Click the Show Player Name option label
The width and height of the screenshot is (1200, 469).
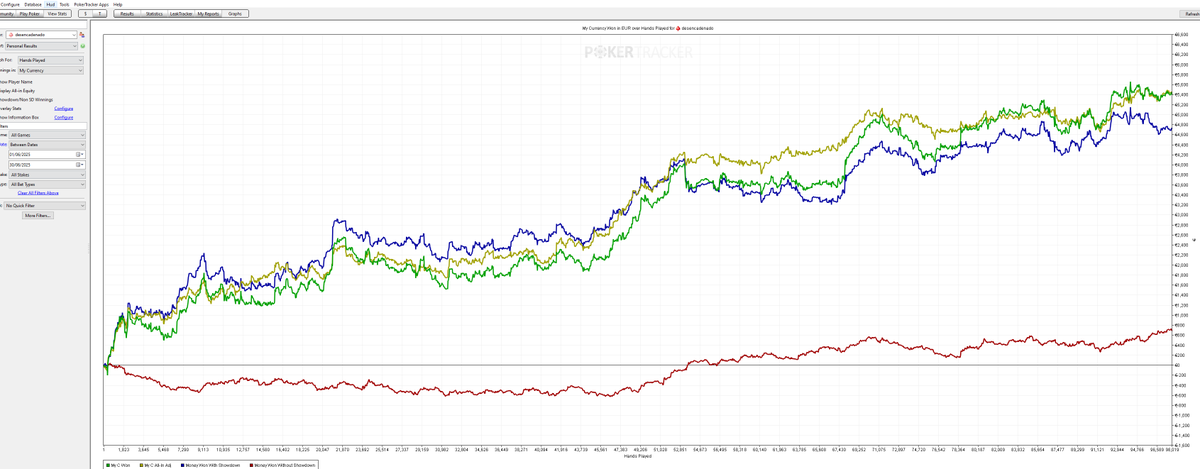pos(15,82)
